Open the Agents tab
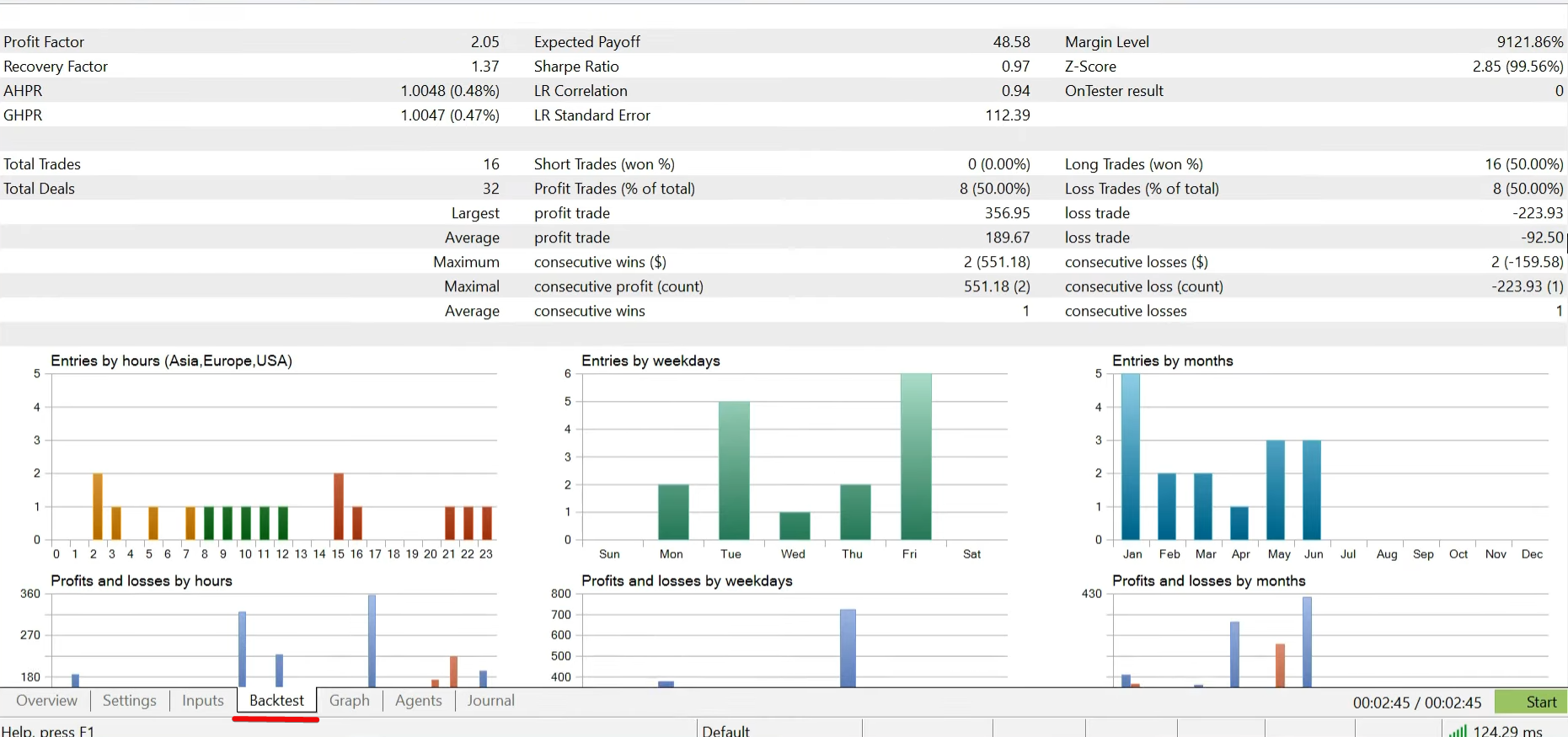This screenshot has height=737, width=1568. (x=418, y=701)
